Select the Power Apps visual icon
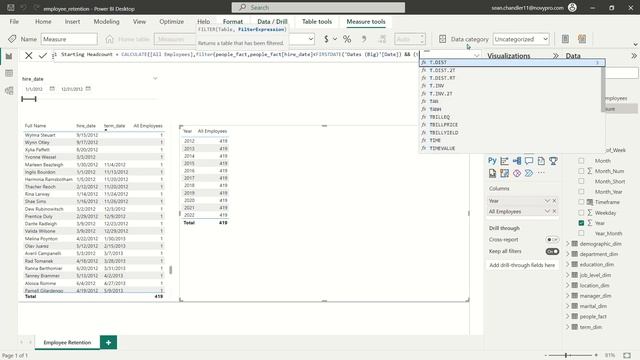This screenshot has height=360, width=640. click(504, 173)
